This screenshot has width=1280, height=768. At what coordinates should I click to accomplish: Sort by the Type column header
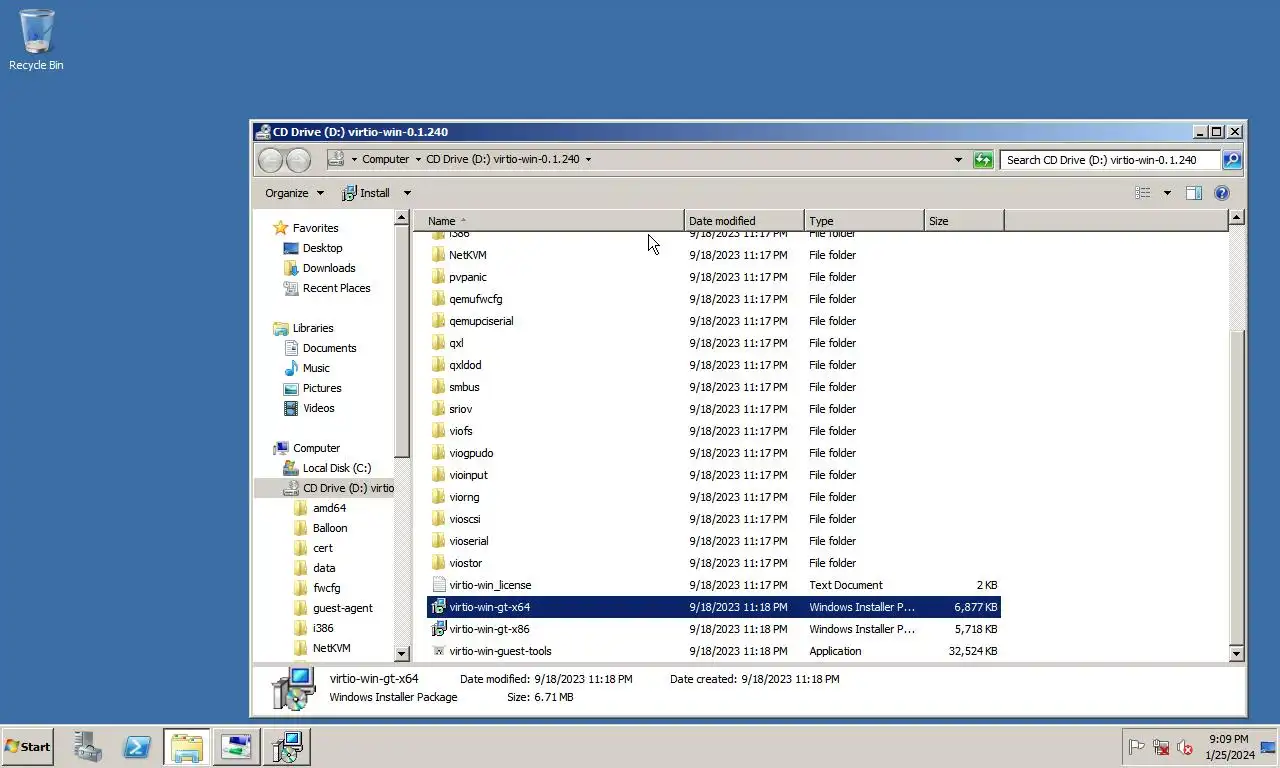click(864, 221)
